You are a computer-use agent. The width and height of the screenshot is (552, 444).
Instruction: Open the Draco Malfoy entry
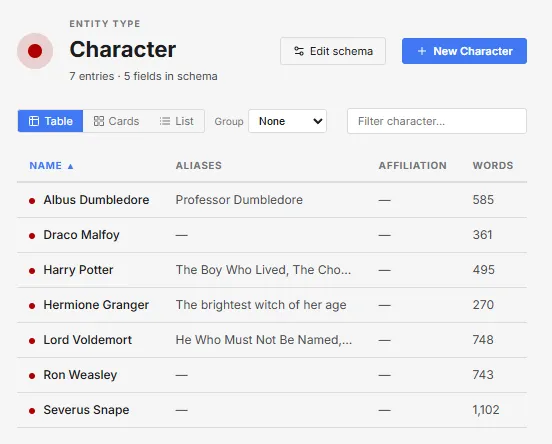coord(81,235)
